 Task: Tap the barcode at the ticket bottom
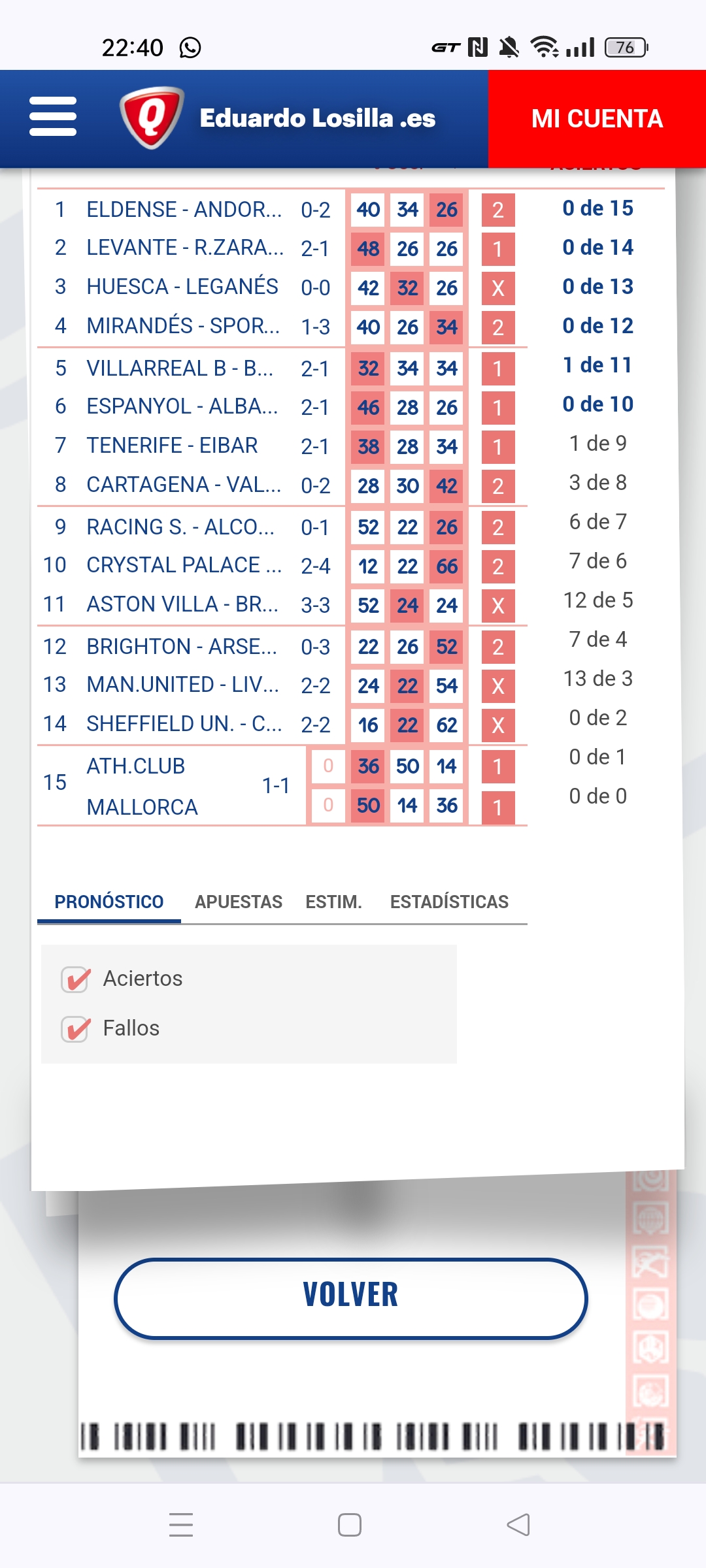point(373,1437)
